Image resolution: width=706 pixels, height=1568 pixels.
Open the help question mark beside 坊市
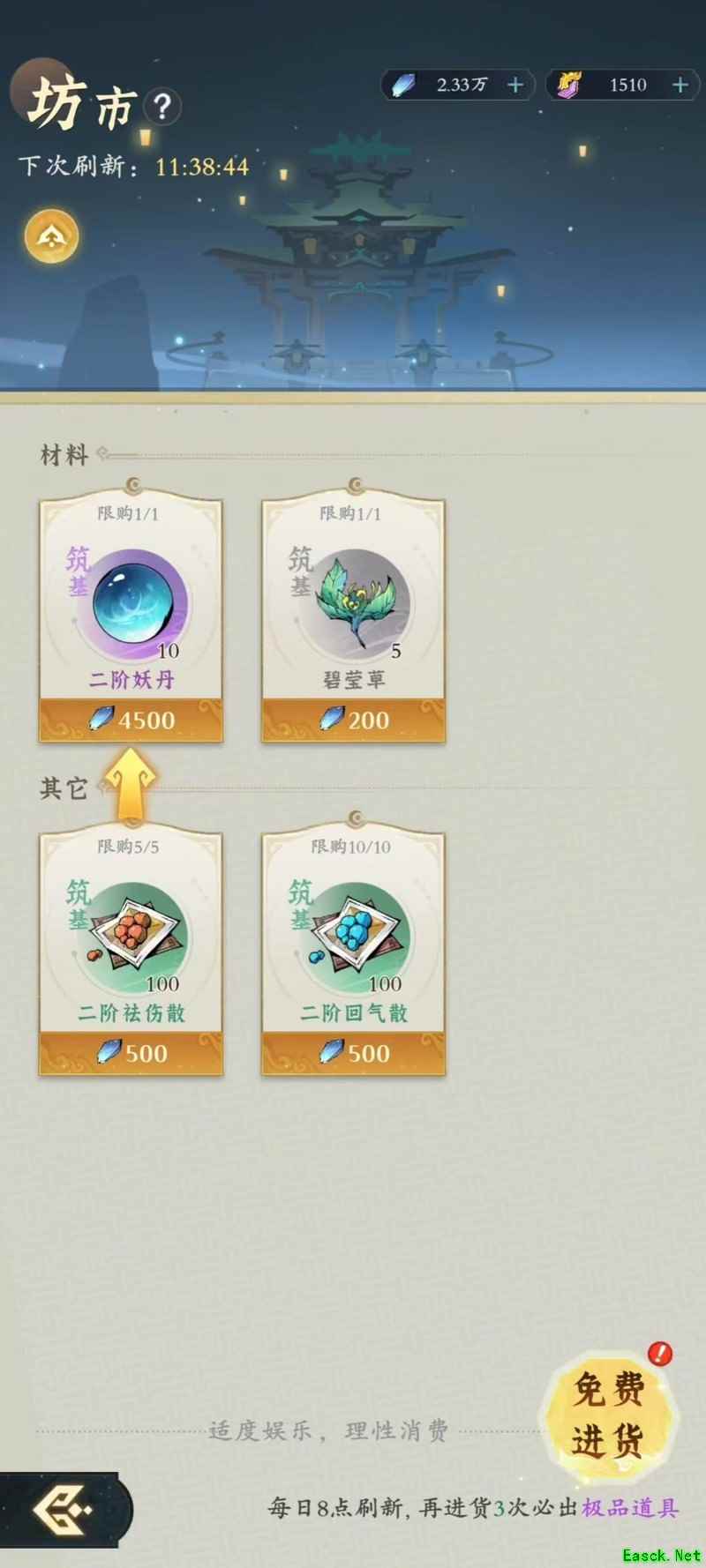click(162, 108)
